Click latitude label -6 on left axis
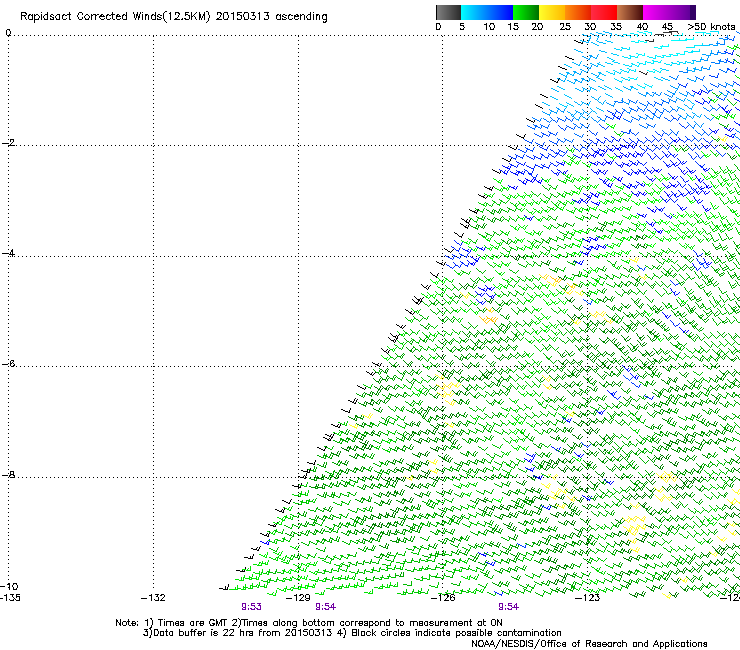Viewport: 740px width, 650px height. (x=8, y=363)
